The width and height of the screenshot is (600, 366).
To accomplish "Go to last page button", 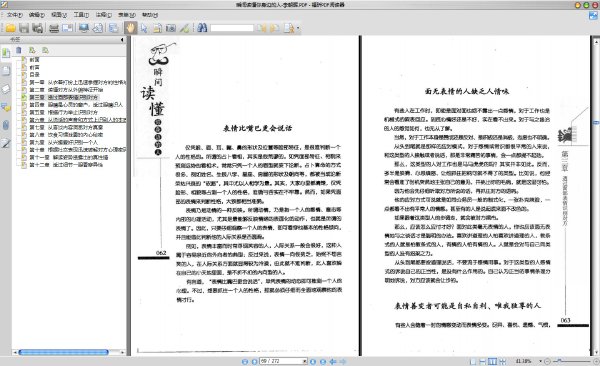I will (323, 361).
